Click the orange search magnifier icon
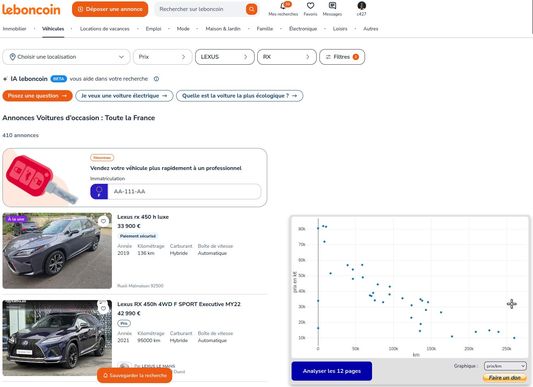The width and height of the screenshot is (533, 387). click(251, 9)
